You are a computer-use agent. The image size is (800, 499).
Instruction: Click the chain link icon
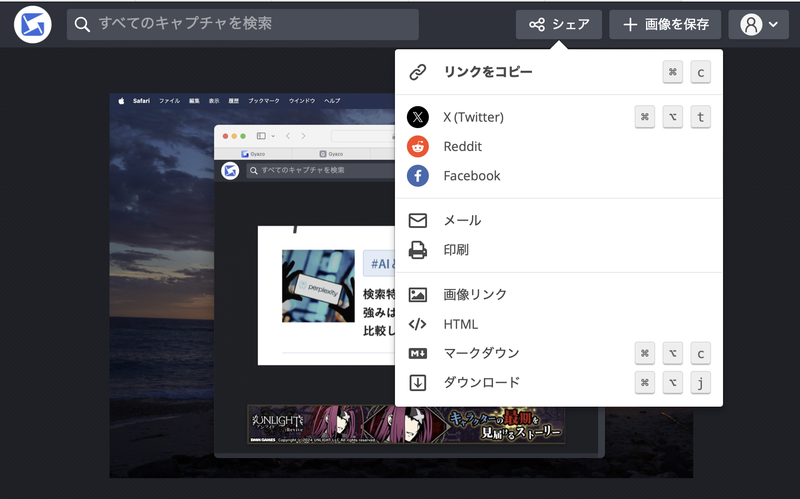(x=418, y=72)
